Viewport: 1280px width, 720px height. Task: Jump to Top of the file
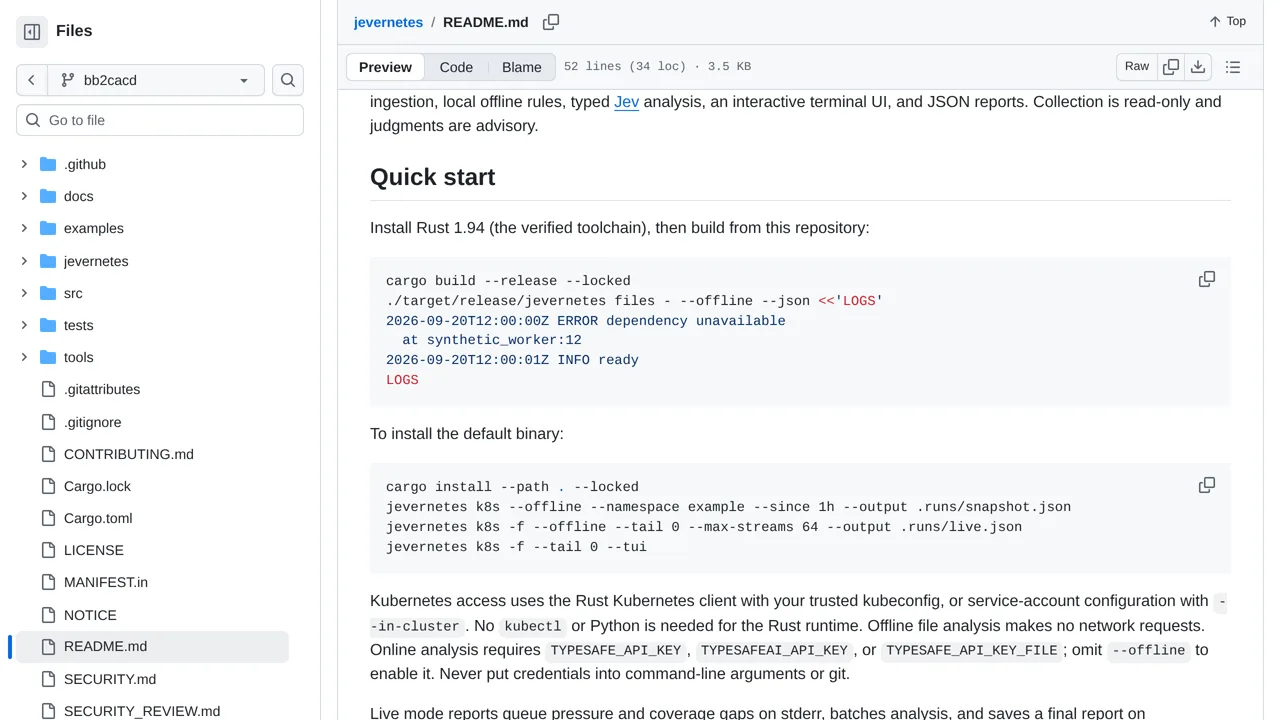click(x=1228, y=21)
